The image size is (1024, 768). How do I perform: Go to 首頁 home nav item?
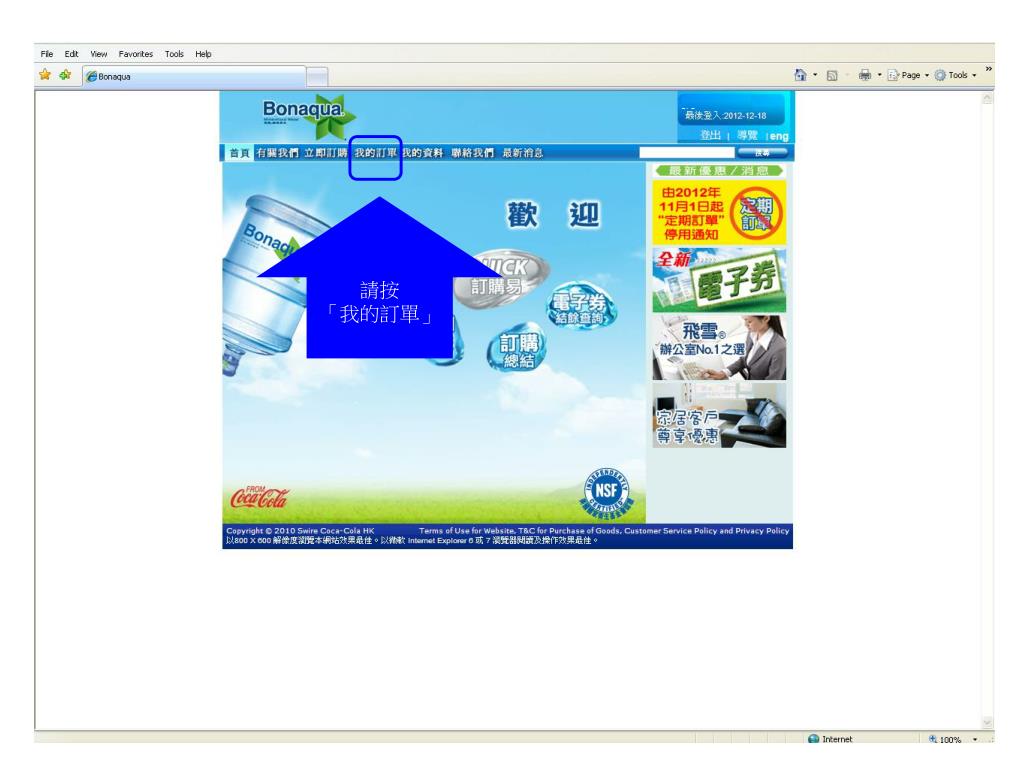[239, 153]
